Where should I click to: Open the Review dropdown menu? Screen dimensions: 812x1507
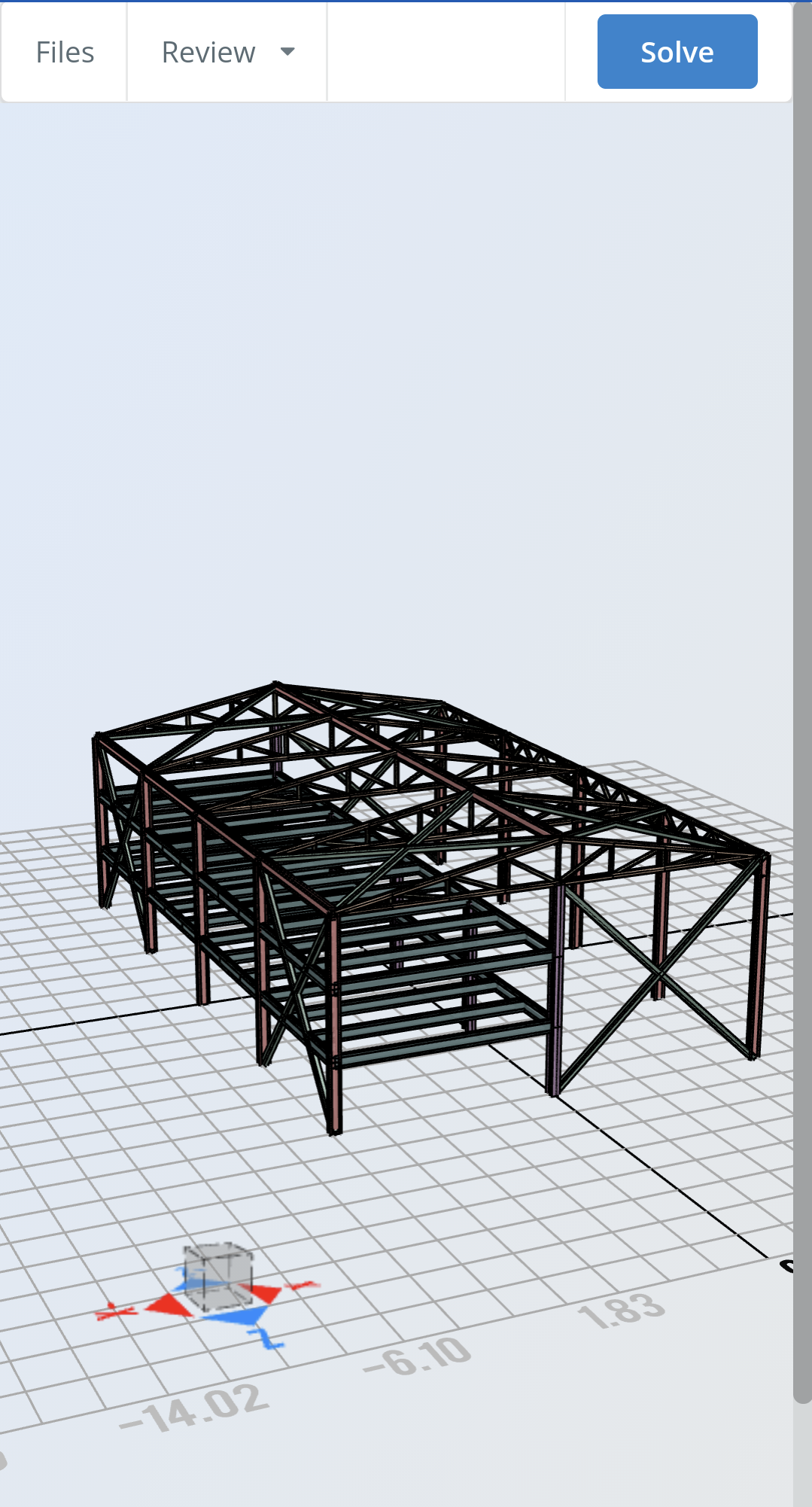pos(227,53)
